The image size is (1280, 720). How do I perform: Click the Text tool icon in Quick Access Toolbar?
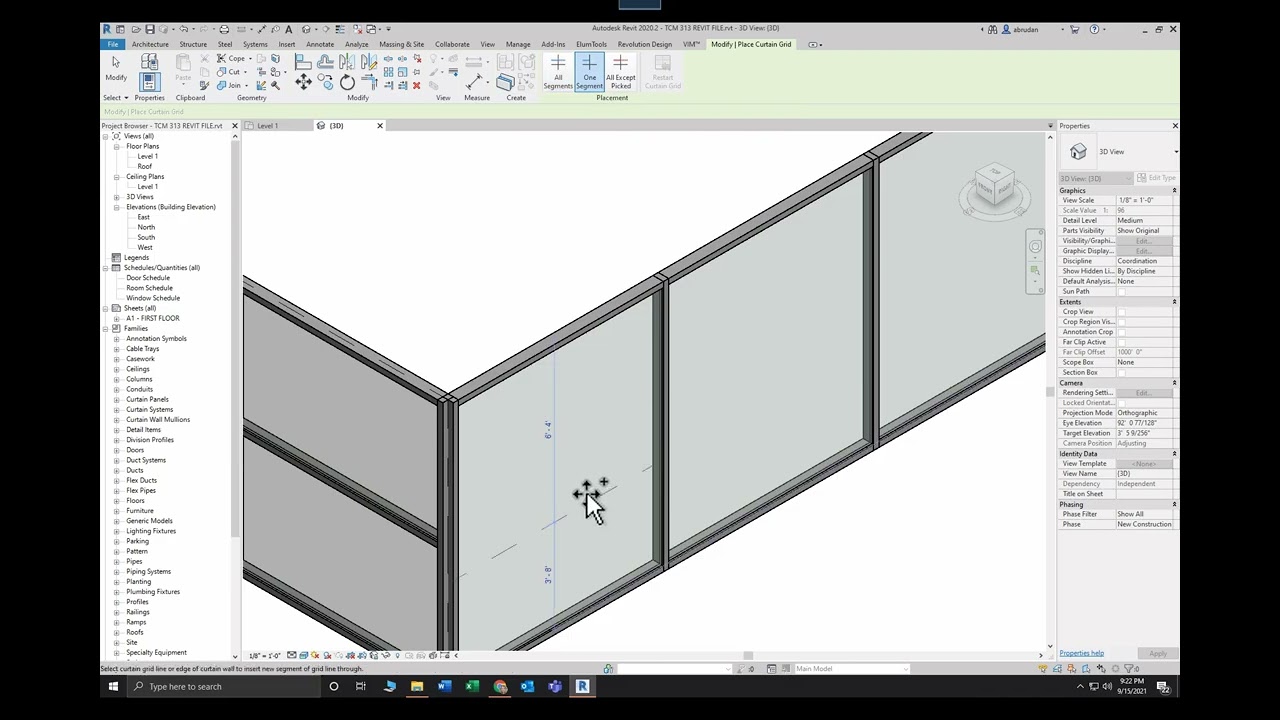tap(289, 29)
